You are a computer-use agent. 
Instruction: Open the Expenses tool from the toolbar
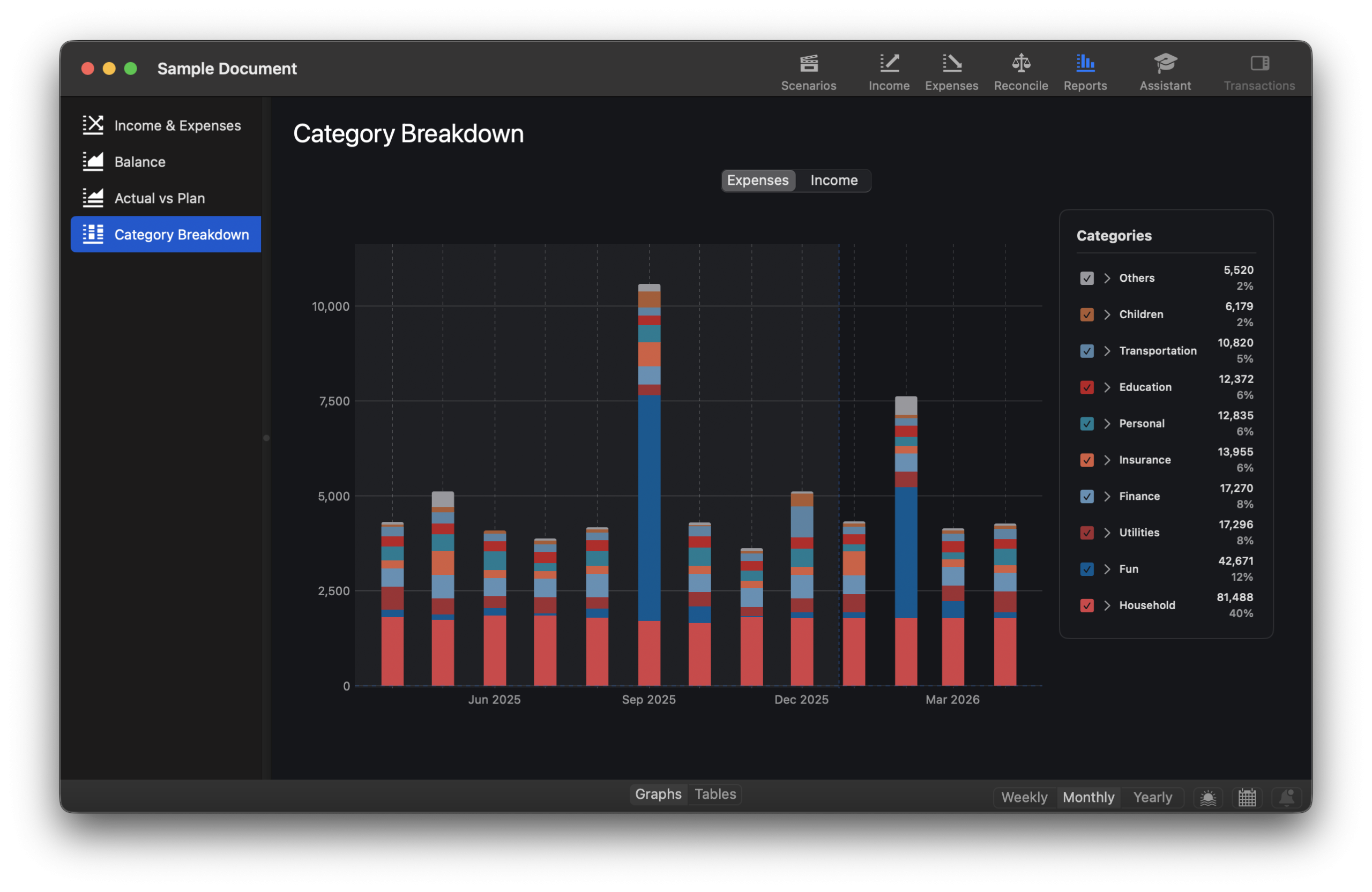[952, 69]
